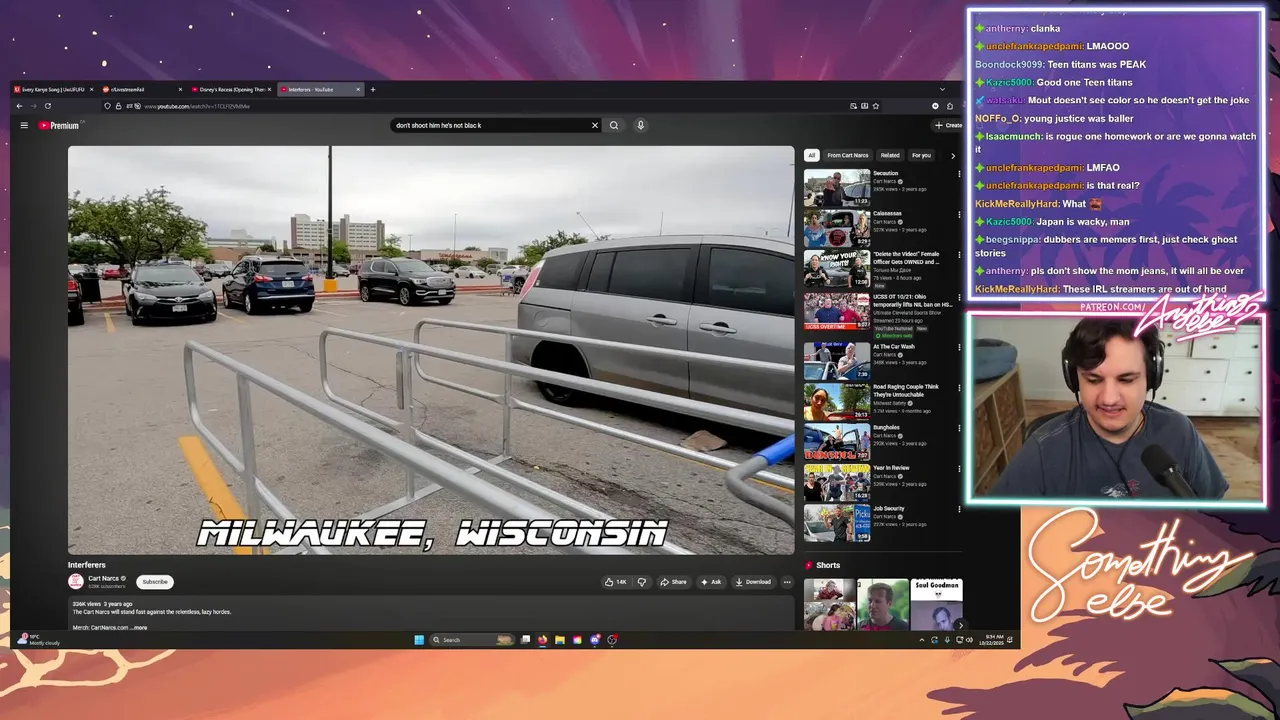
Task: Expand the description with ...more
Action: 139,628
